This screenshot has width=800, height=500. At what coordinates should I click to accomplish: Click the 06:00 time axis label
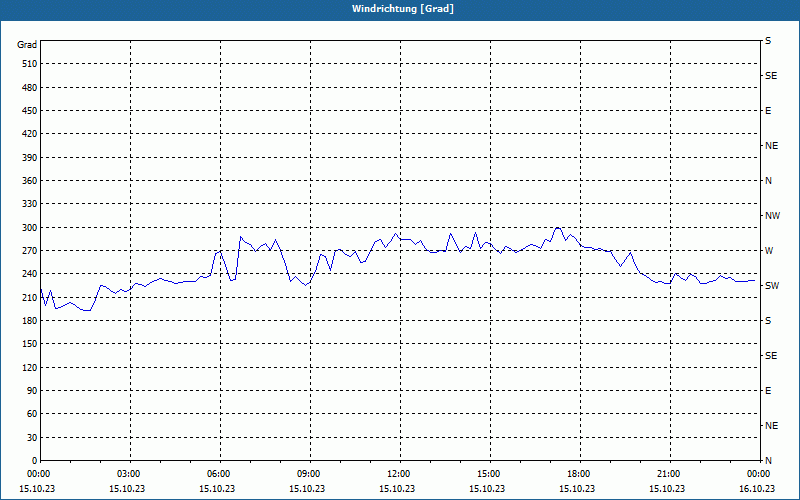pyautogui.click(x=220, y=473)
